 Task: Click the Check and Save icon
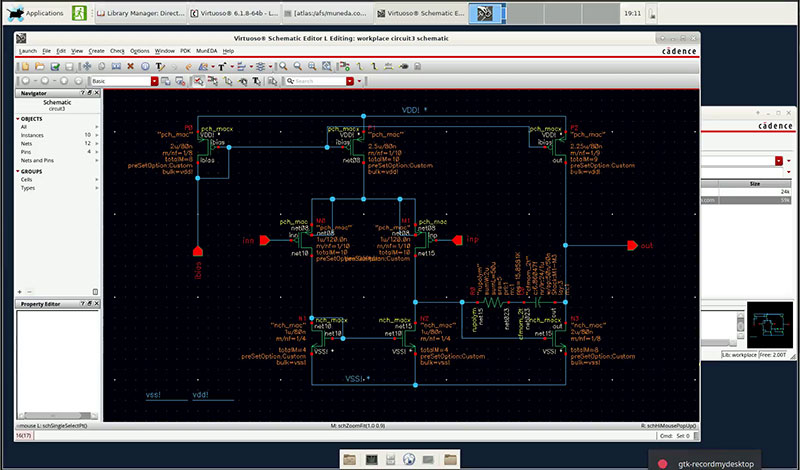coord(55,66)
